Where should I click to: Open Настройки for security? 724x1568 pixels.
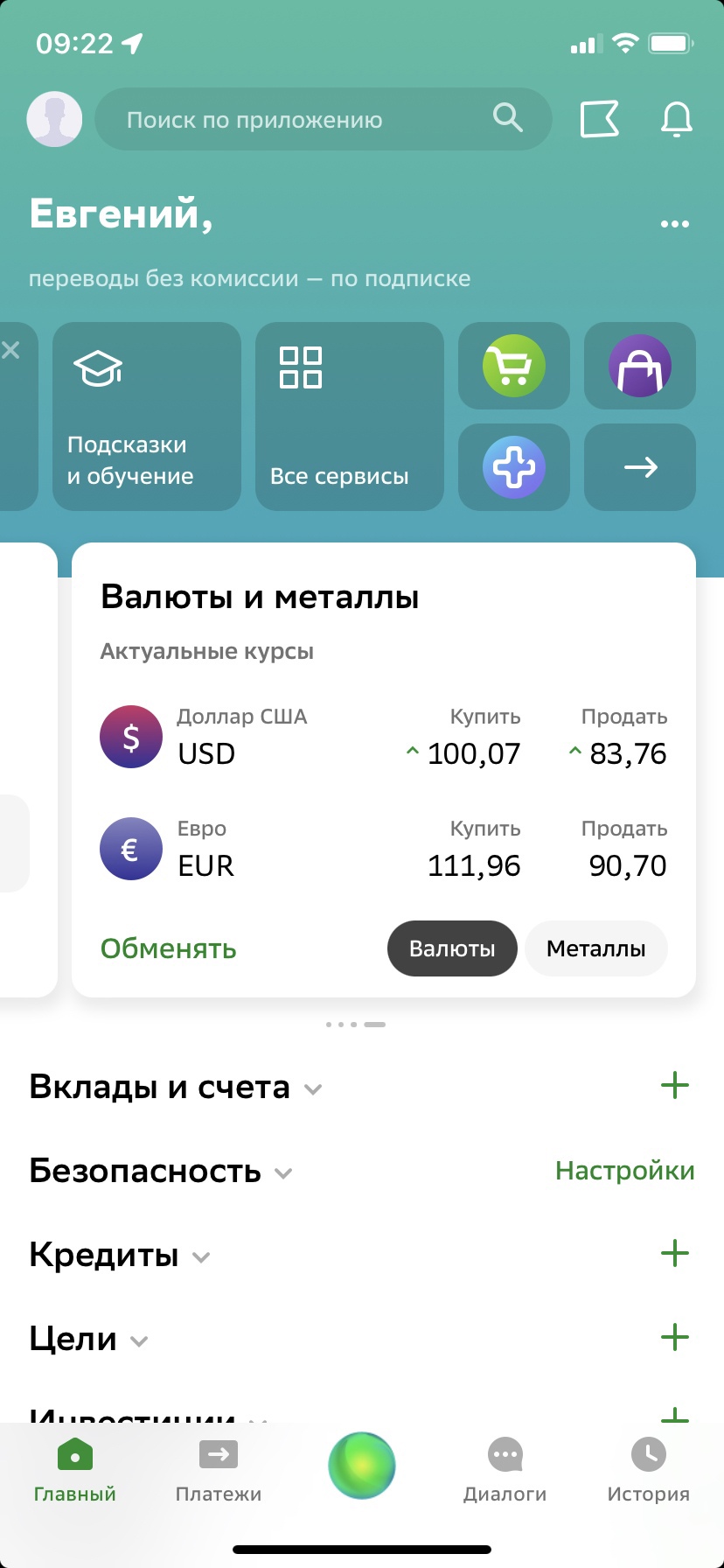click(x=625, y=1171)
